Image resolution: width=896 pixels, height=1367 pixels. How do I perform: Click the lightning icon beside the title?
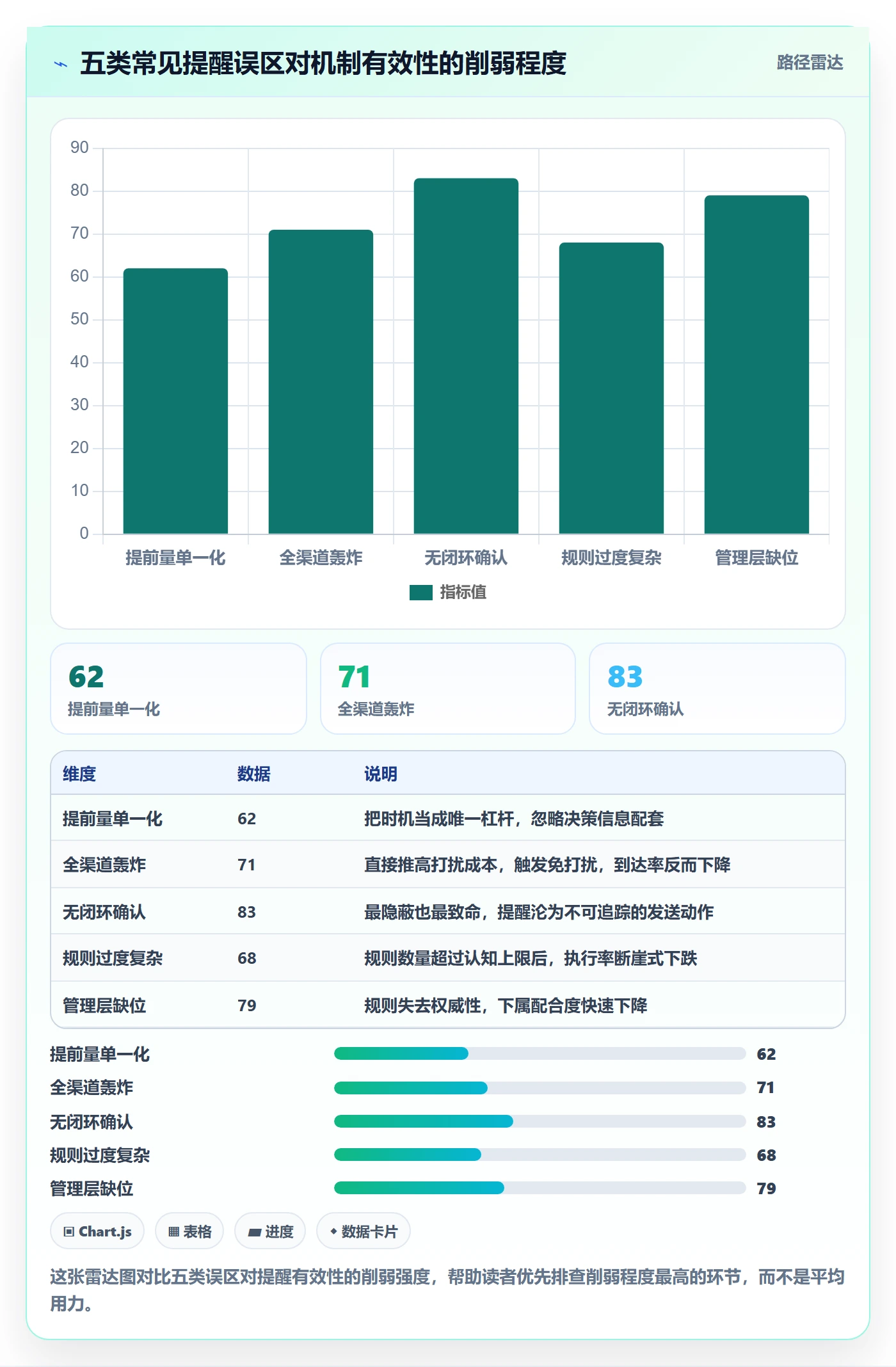(x=61, y=64)
